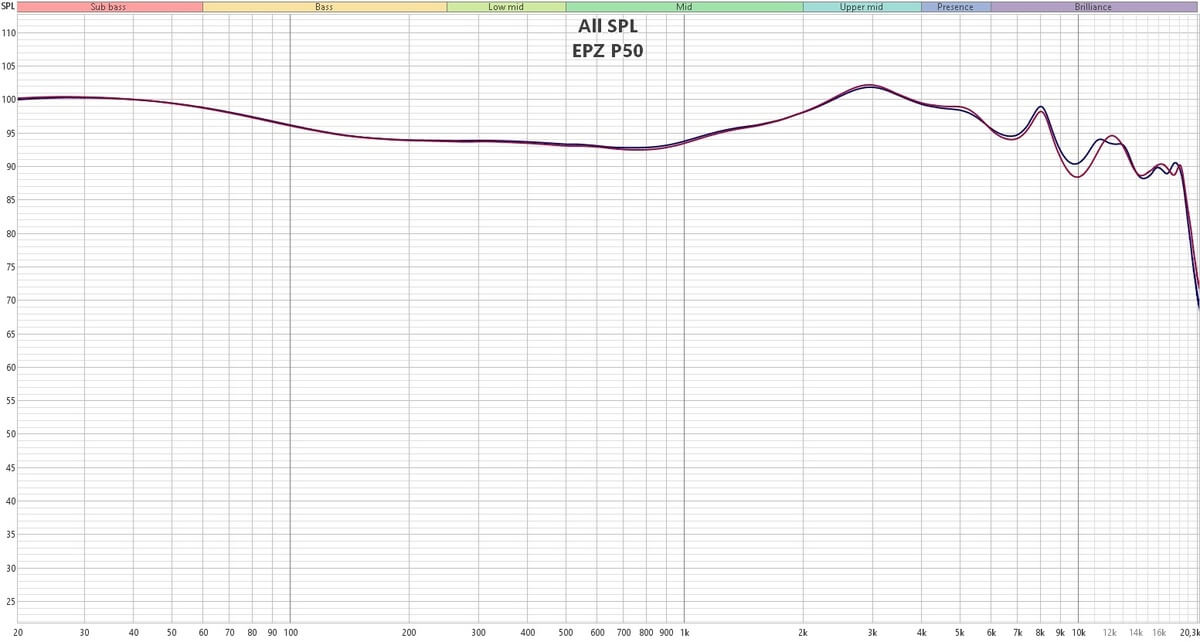Click the 3k frequency axis label
Screen dimensions: 1200x642
click(x=872, y=633)
